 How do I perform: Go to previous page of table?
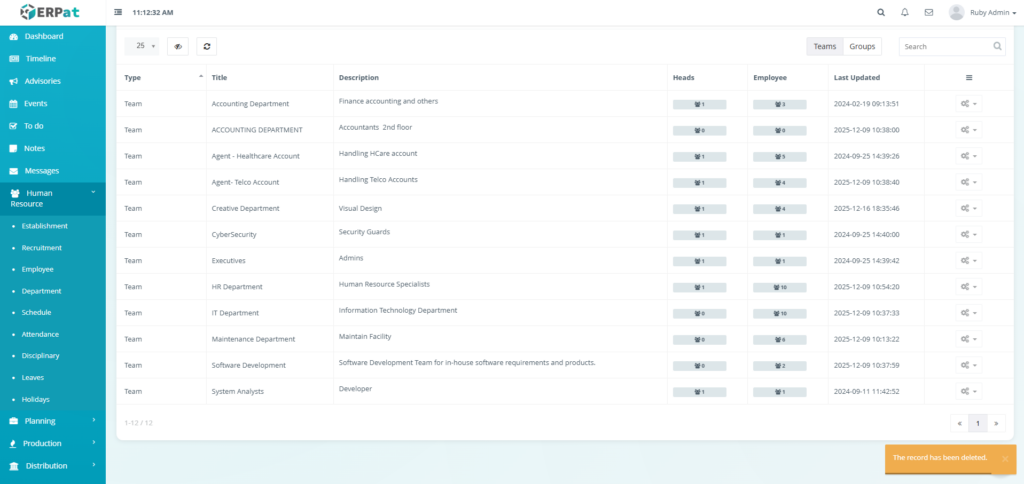tap(959, 423)
